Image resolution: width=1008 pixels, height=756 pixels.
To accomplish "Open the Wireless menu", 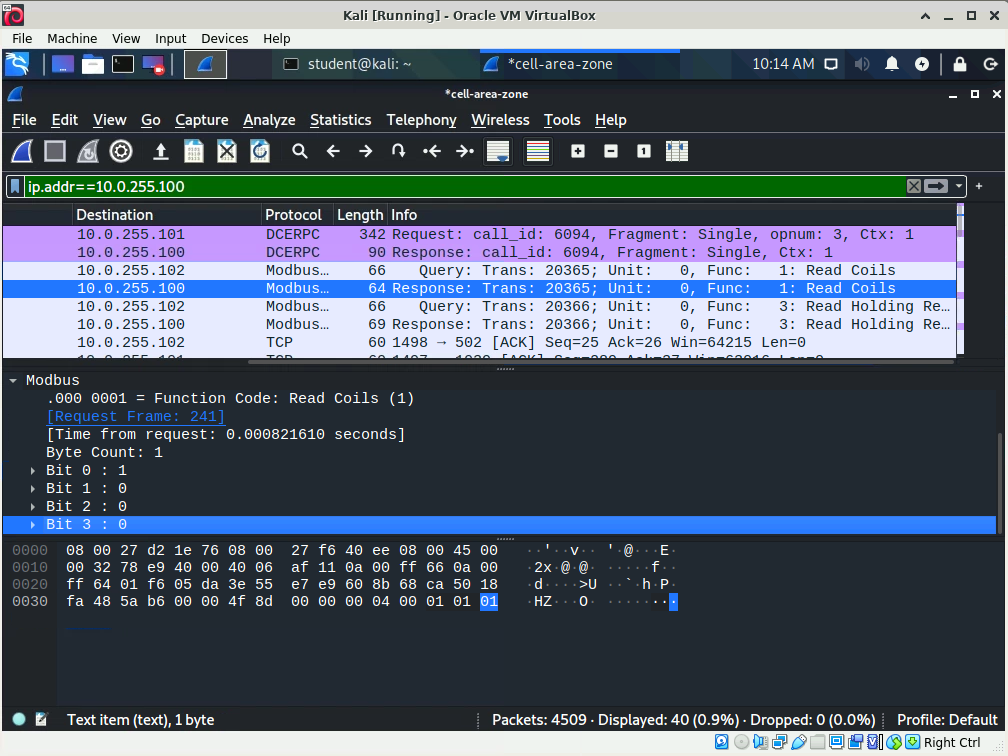I will coord(500,120).
